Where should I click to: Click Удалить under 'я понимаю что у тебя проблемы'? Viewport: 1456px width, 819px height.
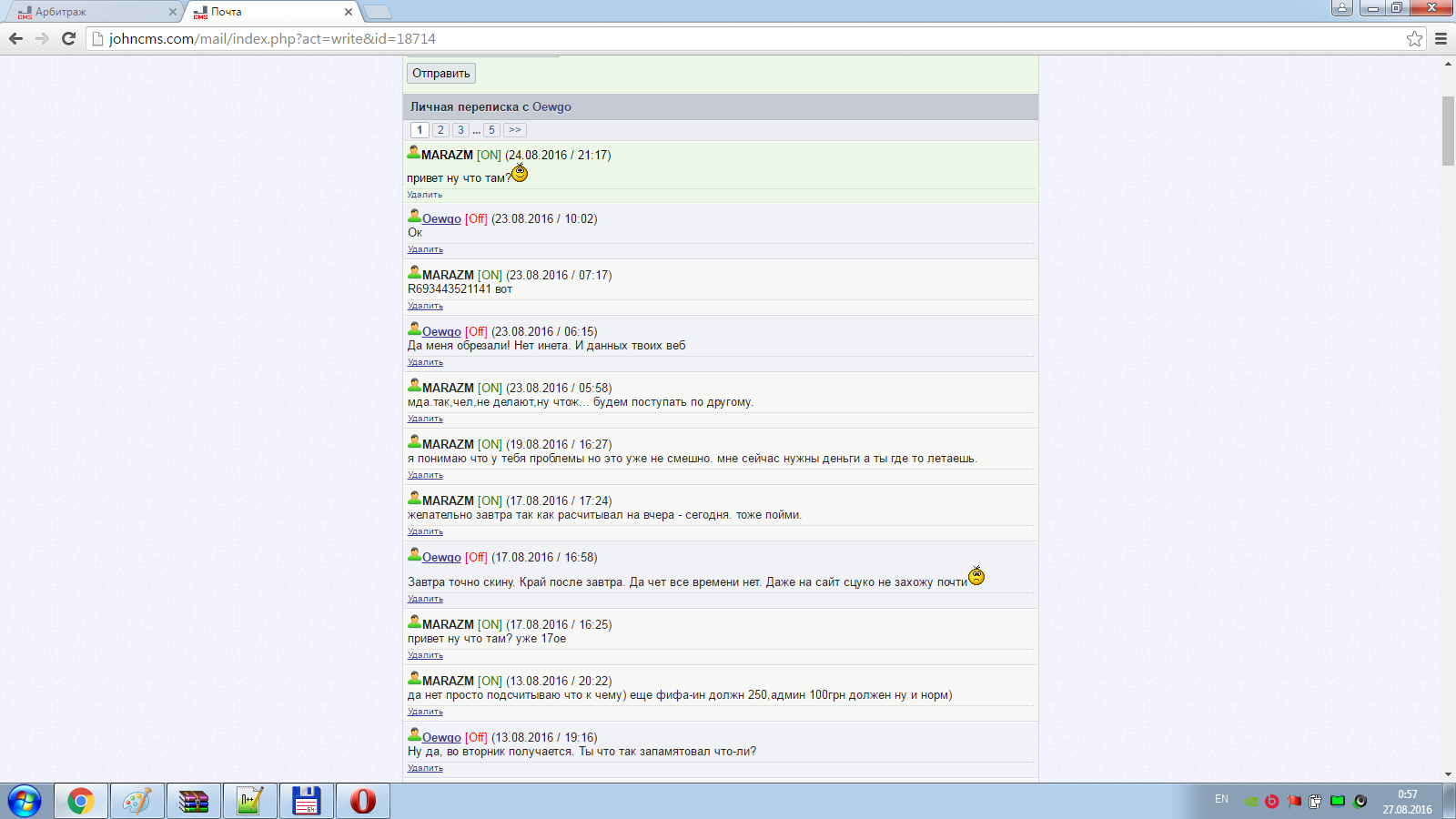(x=425, y=475)
